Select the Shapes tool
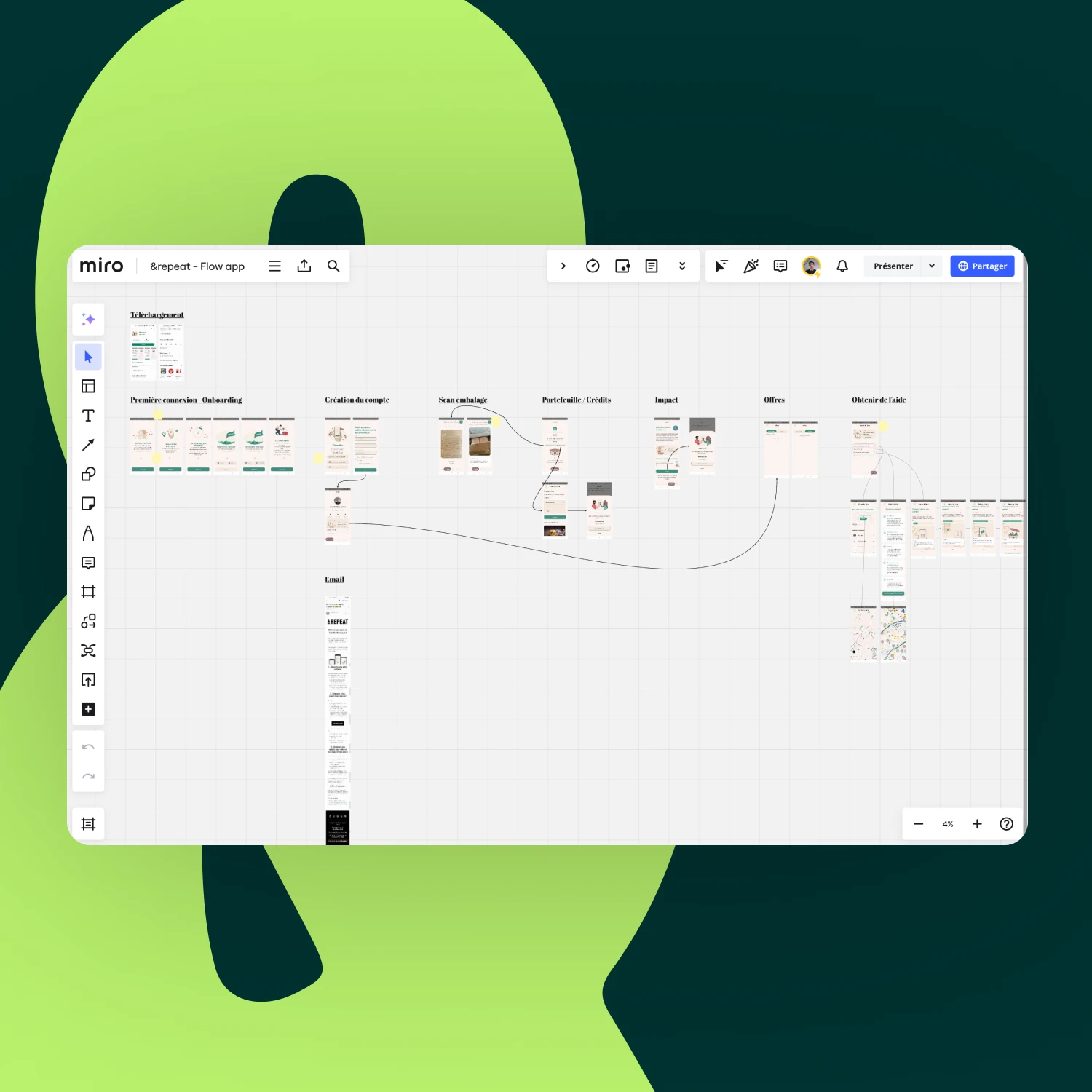 88,474
